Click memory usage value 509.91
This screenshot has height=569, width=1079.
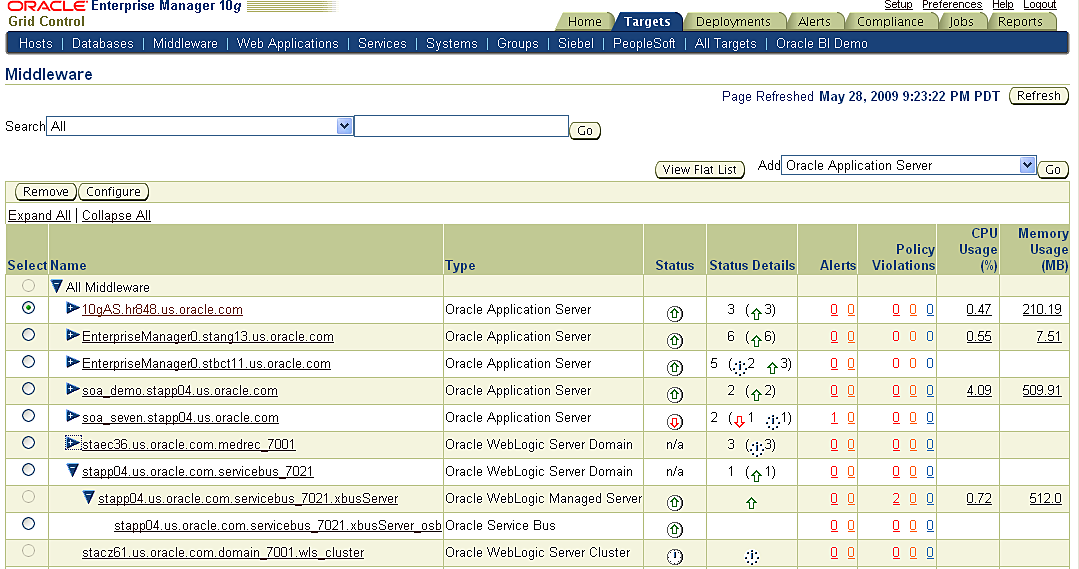pos(1041,390)
